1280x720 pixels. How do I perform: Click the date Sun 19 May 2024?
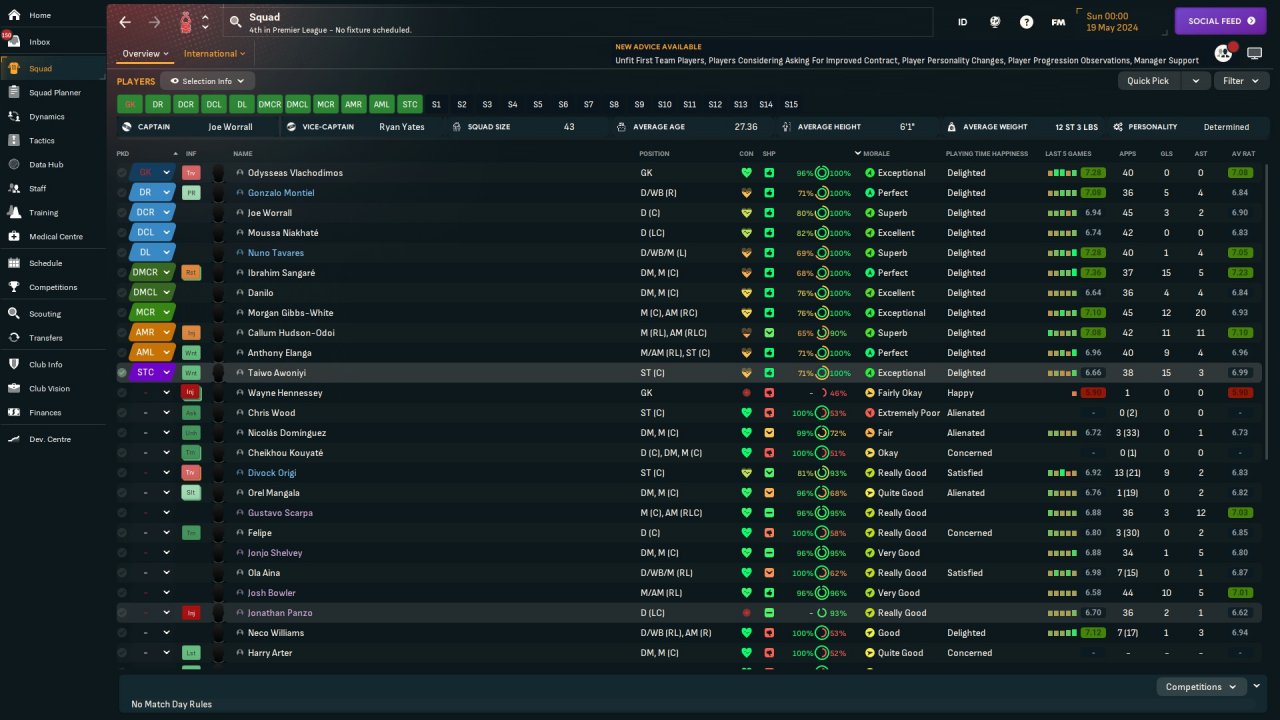pyautogui.click(x=1122, y=22)
